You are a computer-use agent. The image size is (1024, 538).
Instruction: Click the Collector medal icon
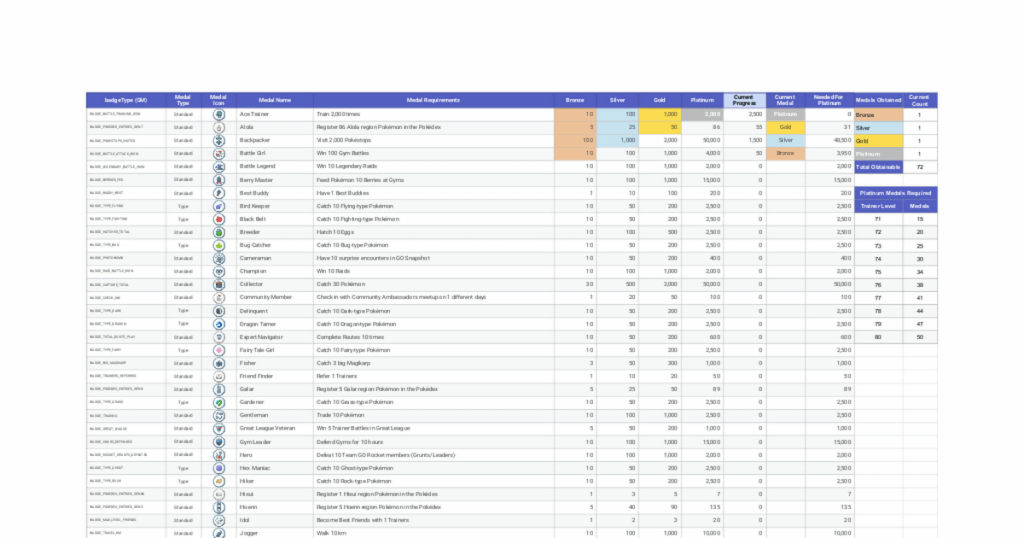pyautogui.click(x=219, y=284)
